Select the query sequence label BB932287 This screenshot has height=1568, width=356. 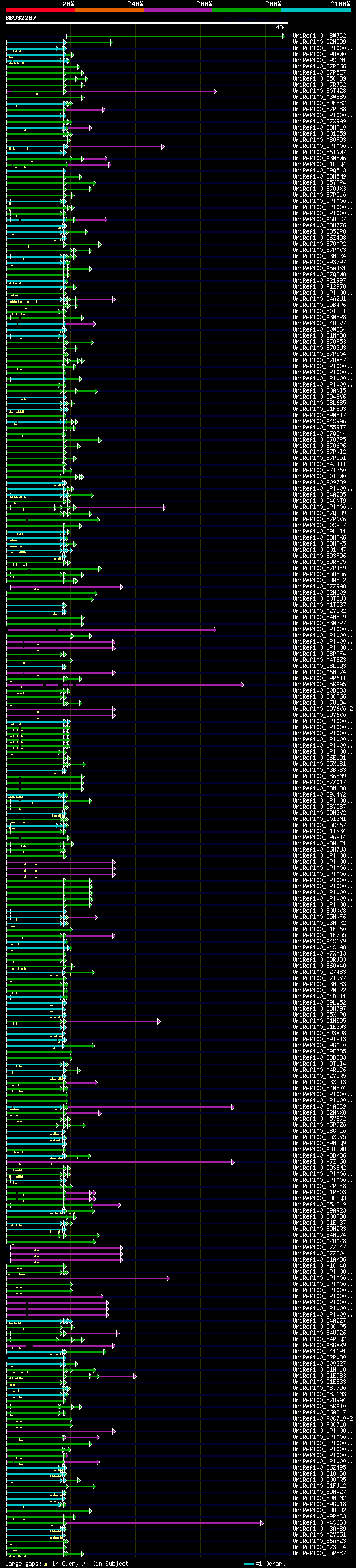pyautogui.click(x=21, y=18)
